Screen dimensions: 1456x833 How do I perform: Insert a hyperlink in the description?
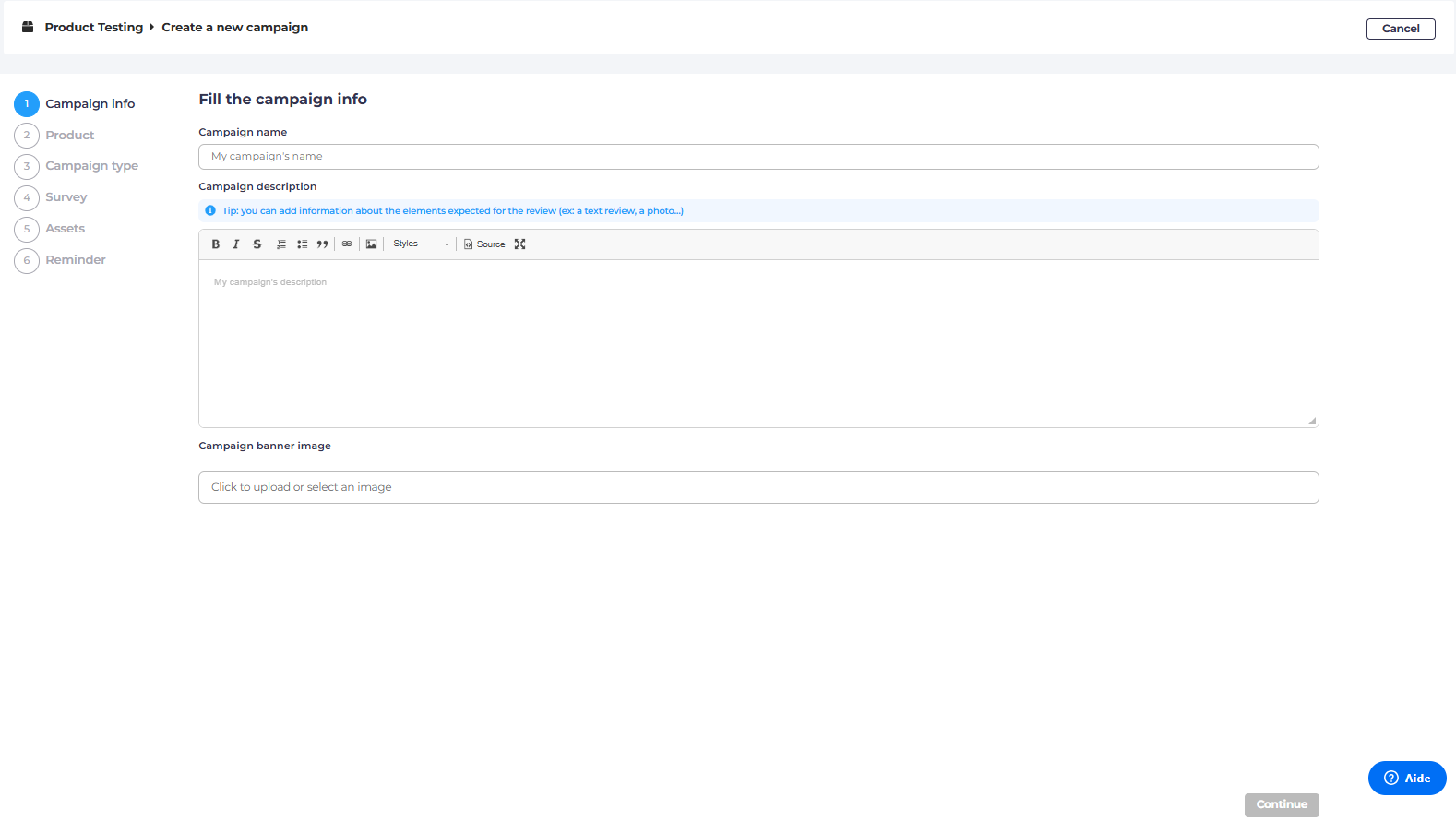[347, 244]
